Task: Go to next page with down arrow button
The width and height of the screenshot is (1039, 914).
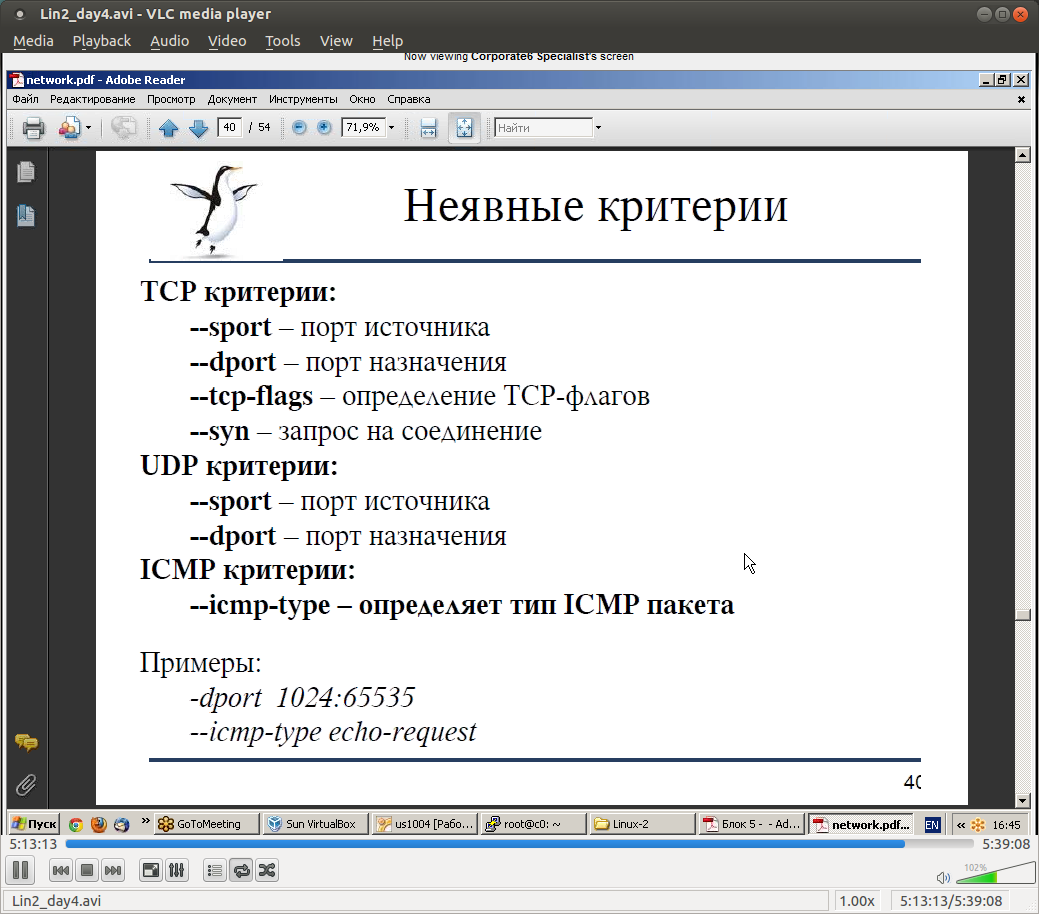Action: point(198,127)
